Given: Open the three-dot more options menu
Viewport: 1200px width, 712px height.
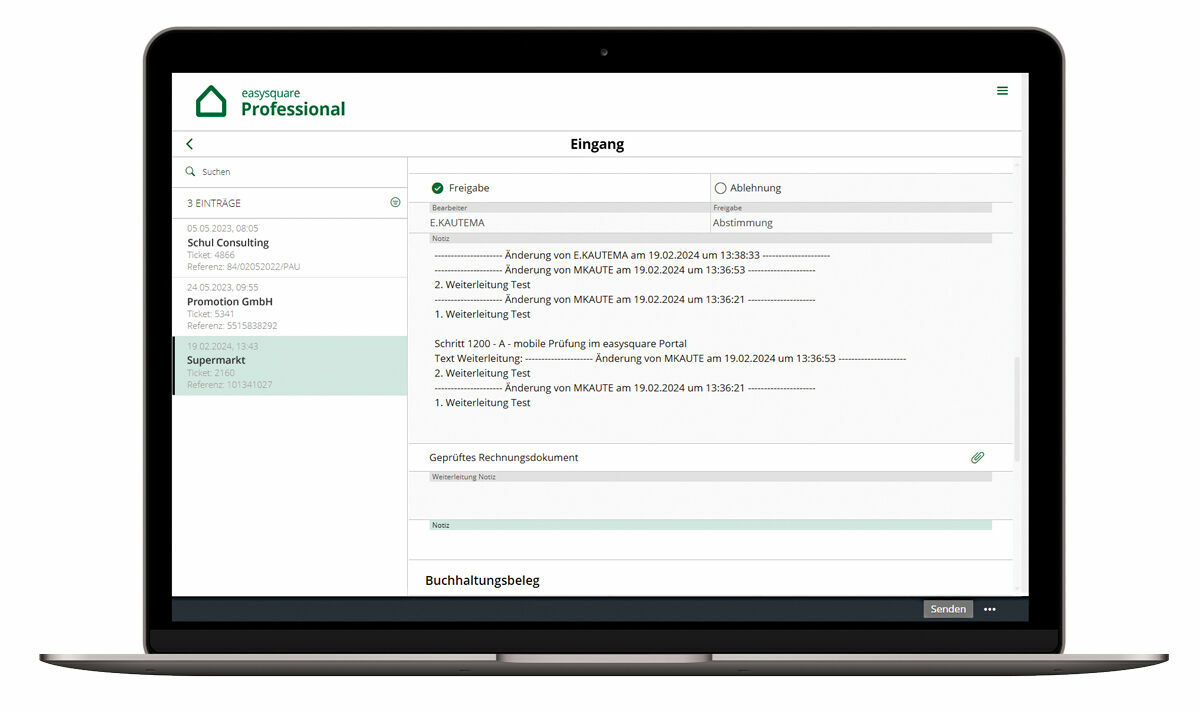Looking at the screenshot, I should (x=990, y=609).
